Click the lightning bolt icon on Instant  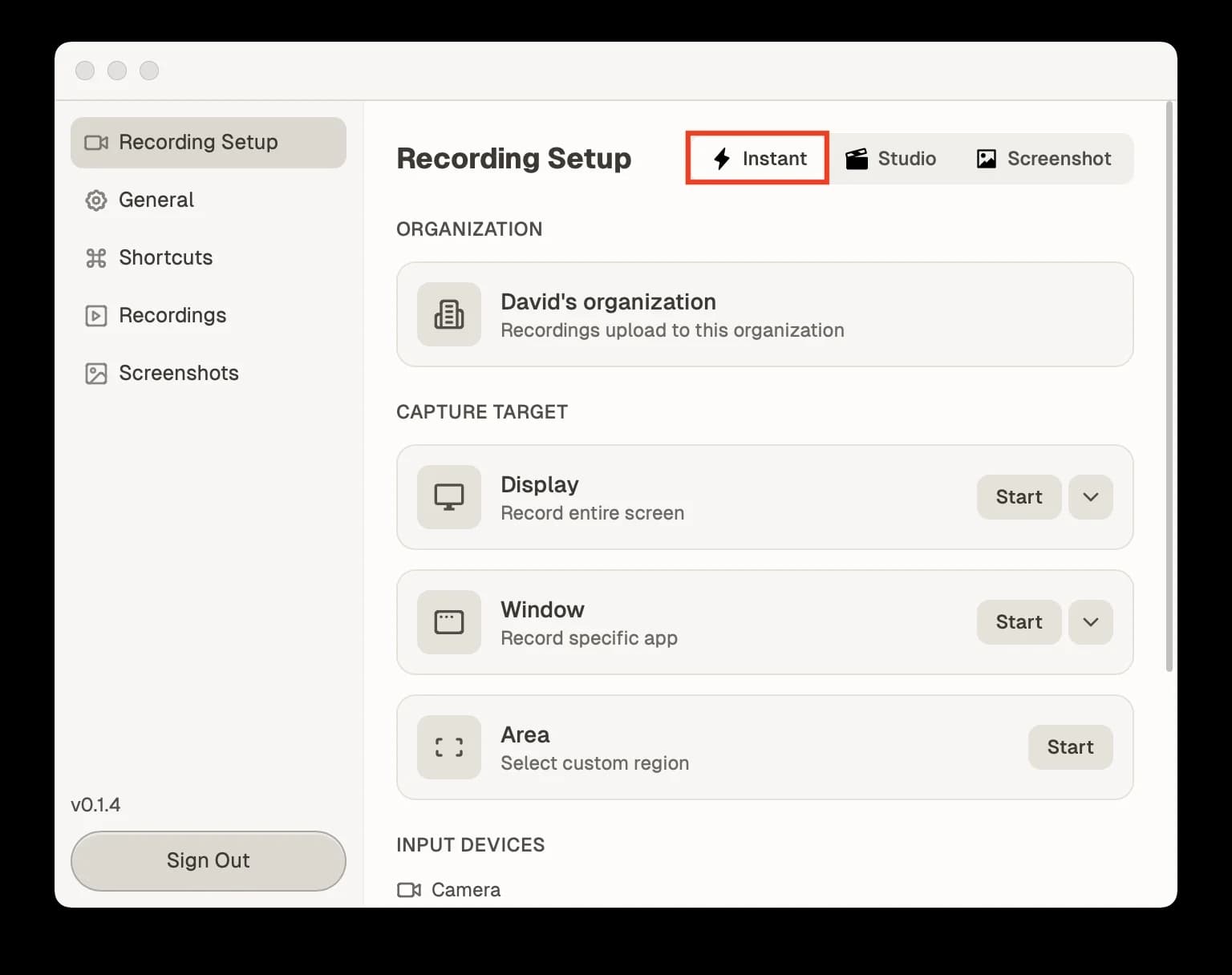[721, 158]
